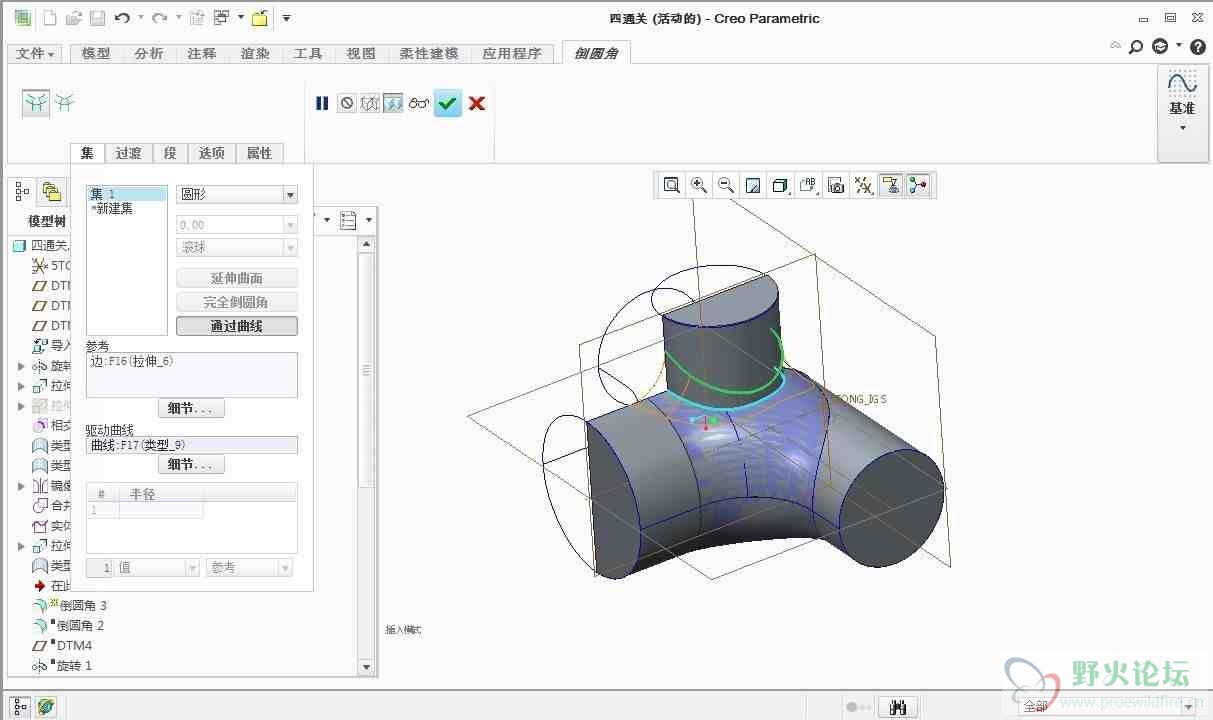Image resolution: width=1213 pixels, height=720 pixels.
Task: Switch to the 视图 ribbon tab
Action: point(361,54)
